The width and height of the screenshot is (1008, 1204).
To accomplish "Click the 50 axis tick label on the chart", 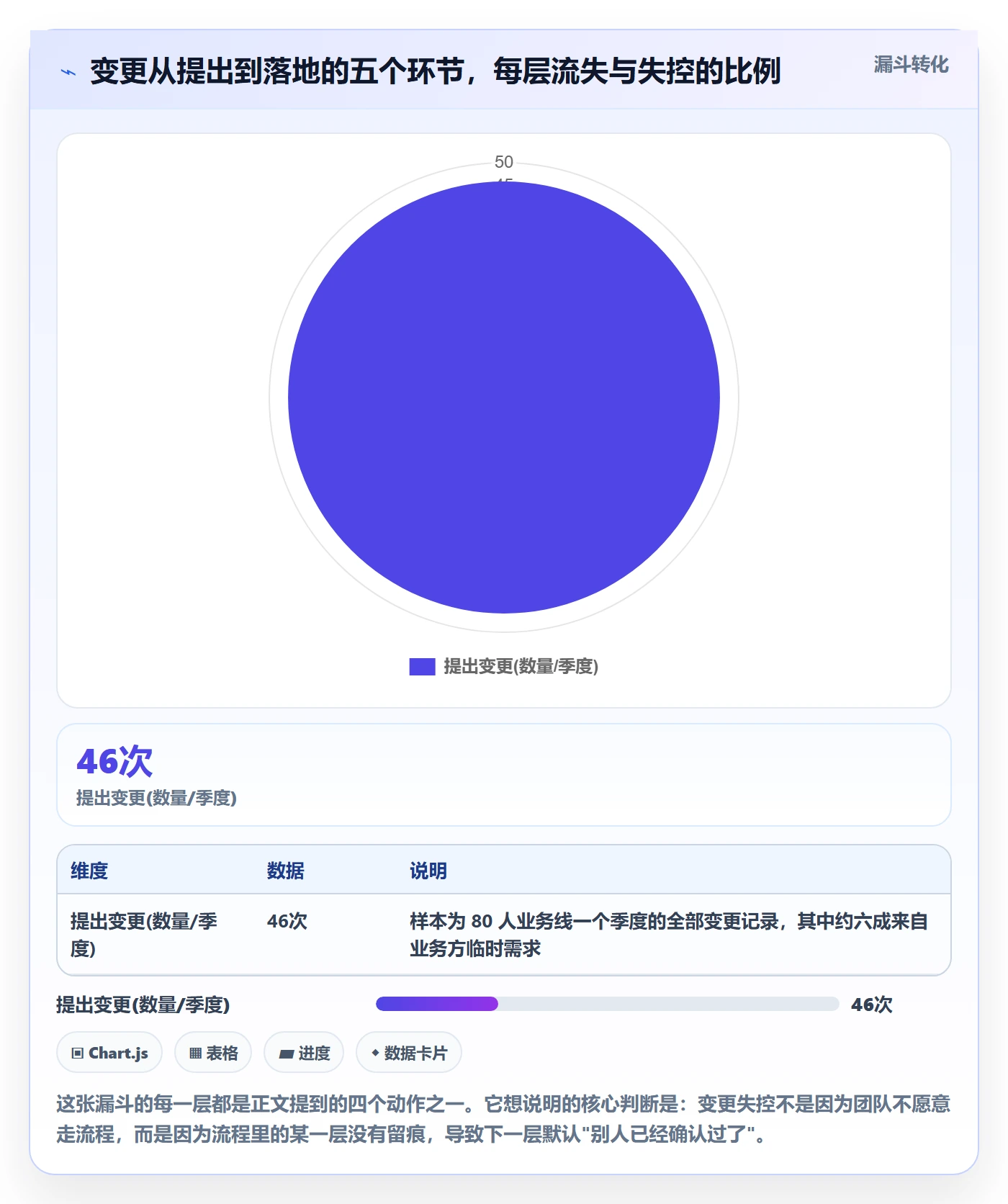I will pos(504,162).
